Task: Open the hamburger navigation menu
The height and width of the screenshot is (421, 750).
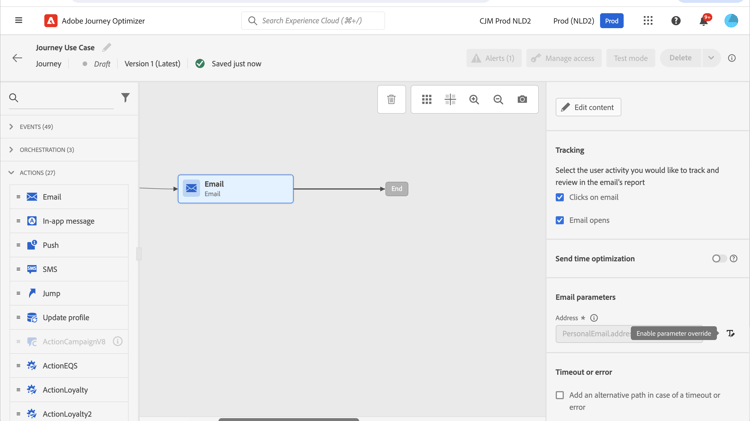Action: click(x=18, y=20)
